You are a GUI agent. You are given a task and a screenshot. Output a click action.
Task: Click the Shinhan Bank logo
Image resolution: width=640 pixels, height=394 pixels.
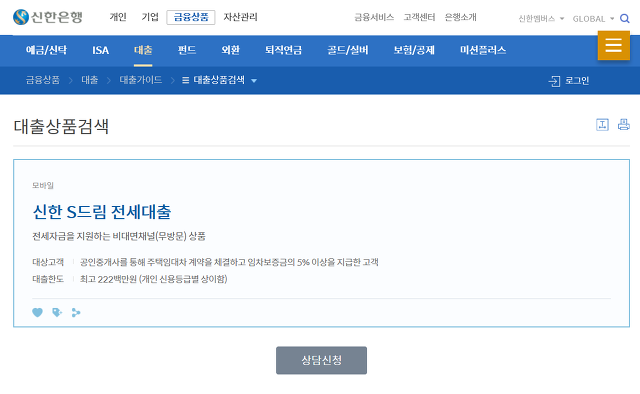point(48,17)
